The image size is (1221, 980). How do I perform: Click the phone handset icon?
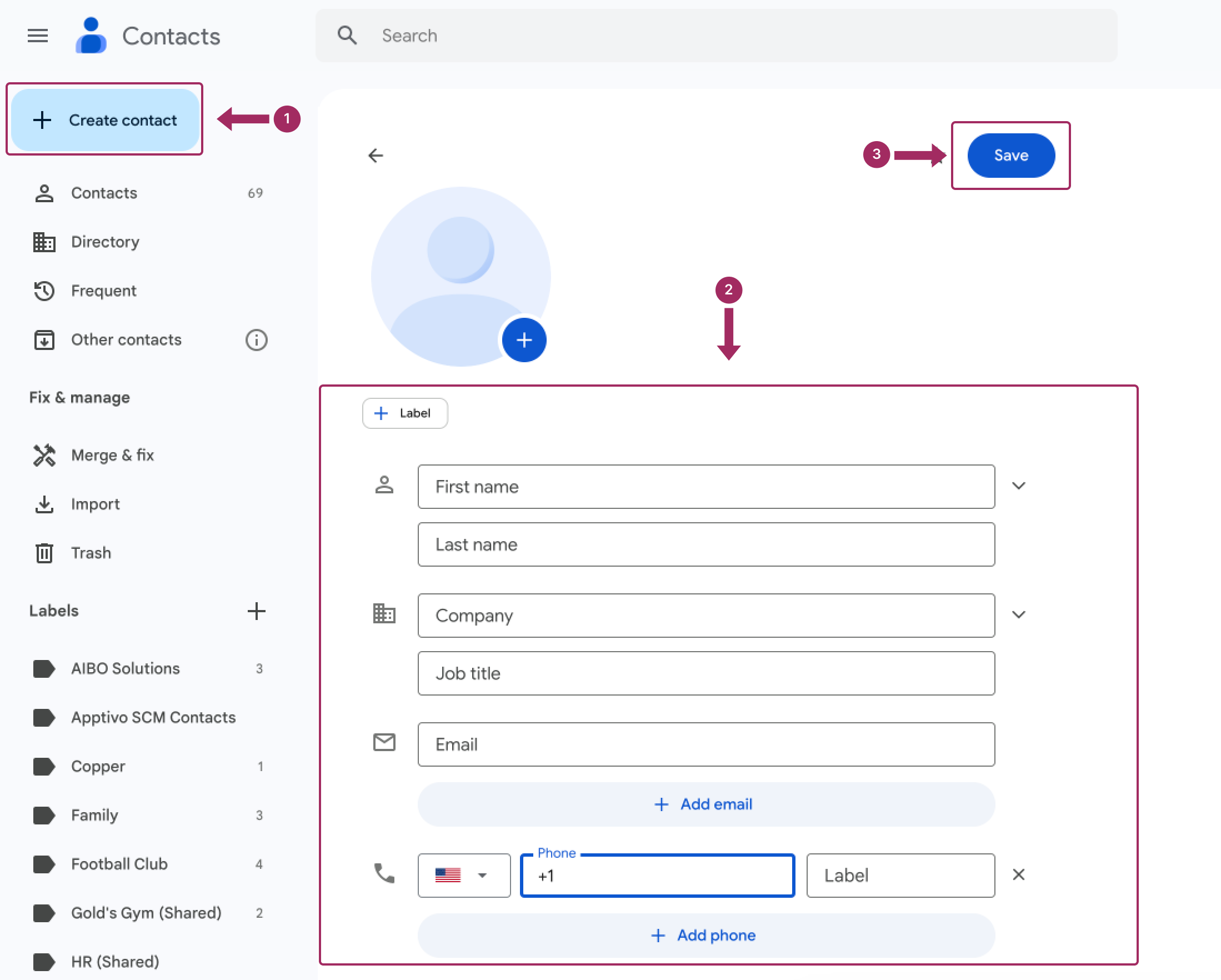click(384, 873)
